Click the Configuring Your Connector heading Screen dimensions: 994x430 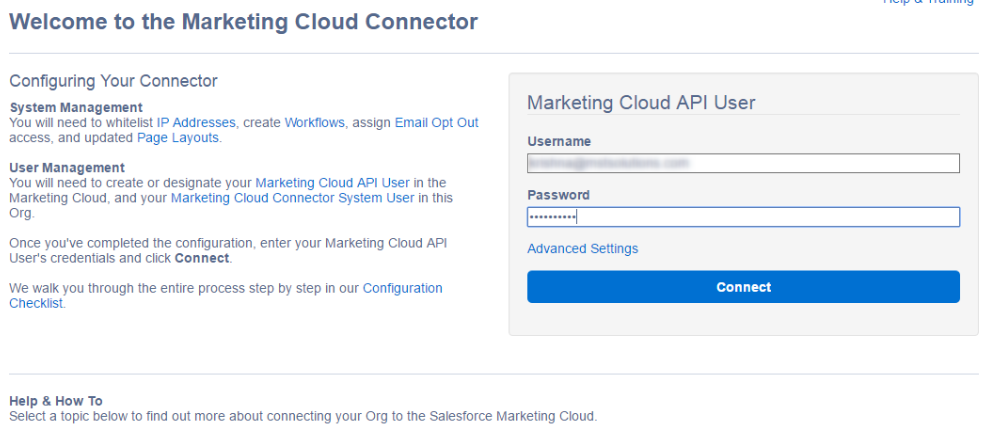113,81
